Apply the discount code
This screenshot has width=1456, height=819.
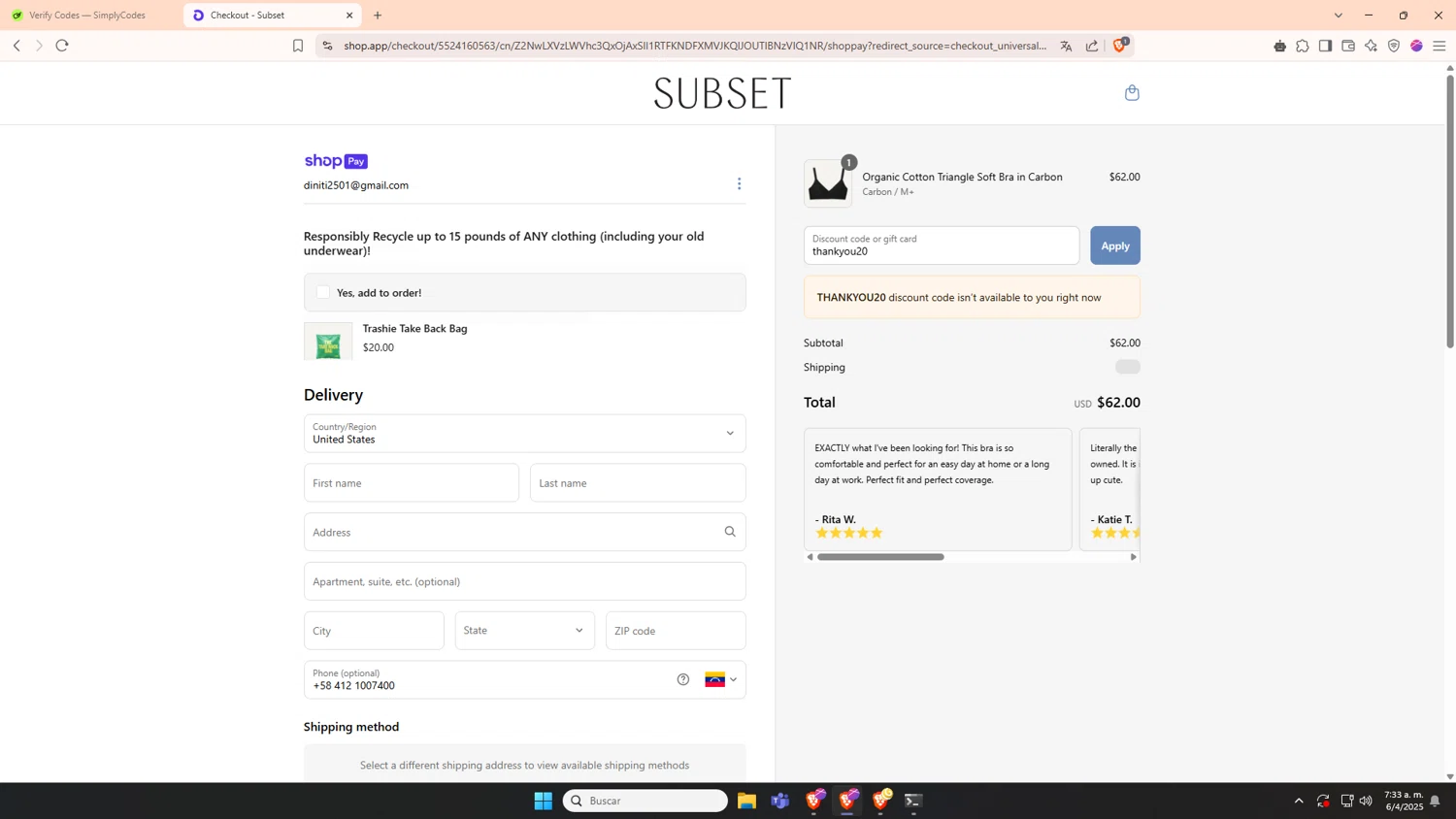[x=1115, y=246]
